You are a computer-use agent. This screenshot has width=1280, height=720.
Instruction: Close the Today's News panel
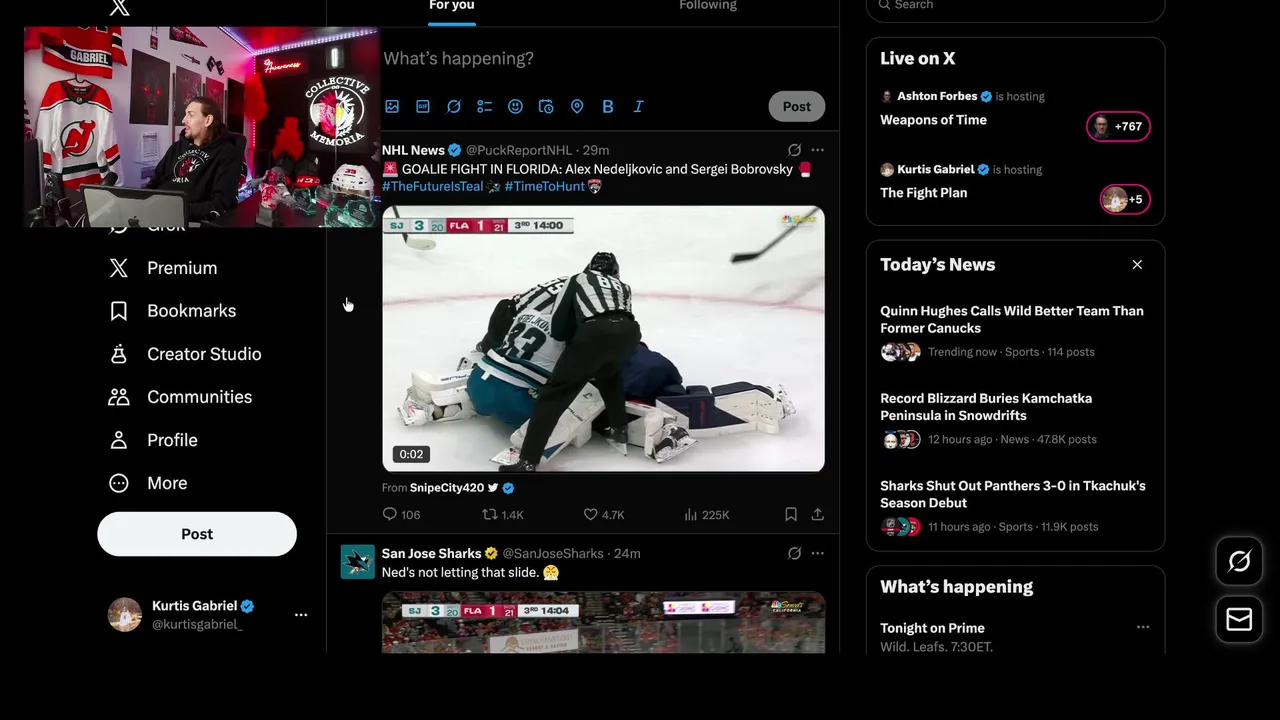pyautogui.click(x=1137, y=265)
